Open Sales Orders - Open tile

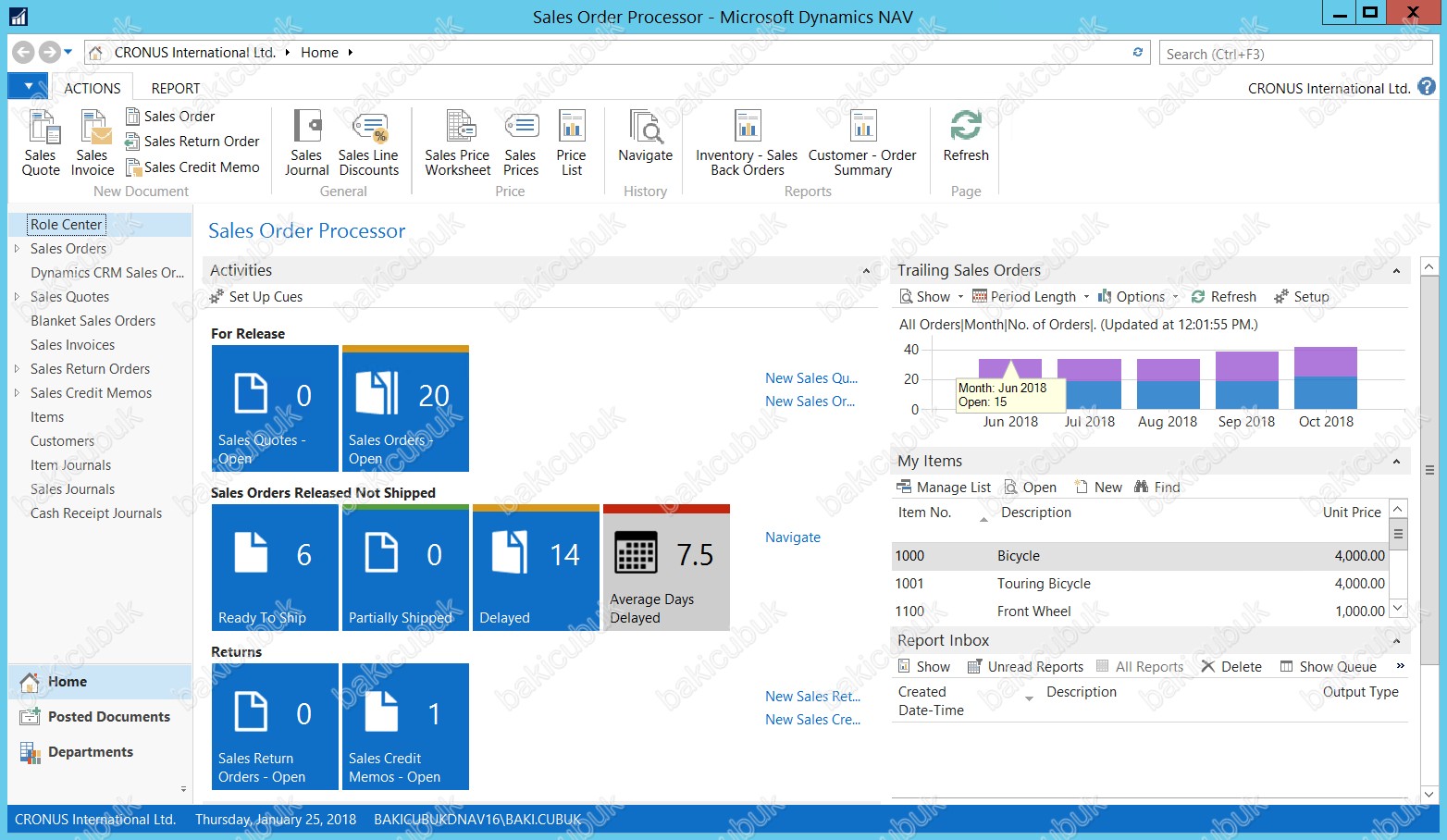click(x=405, y=408)
